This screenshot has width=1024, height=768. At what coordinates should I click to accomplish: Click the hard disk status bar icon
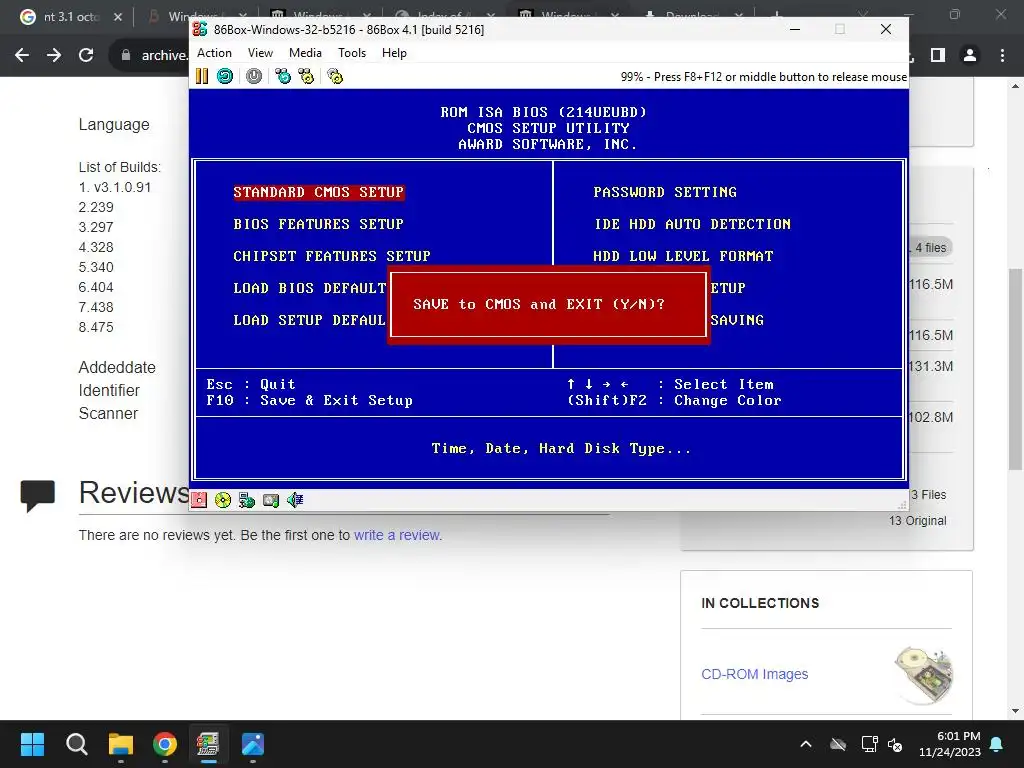(x=271, y=500)
